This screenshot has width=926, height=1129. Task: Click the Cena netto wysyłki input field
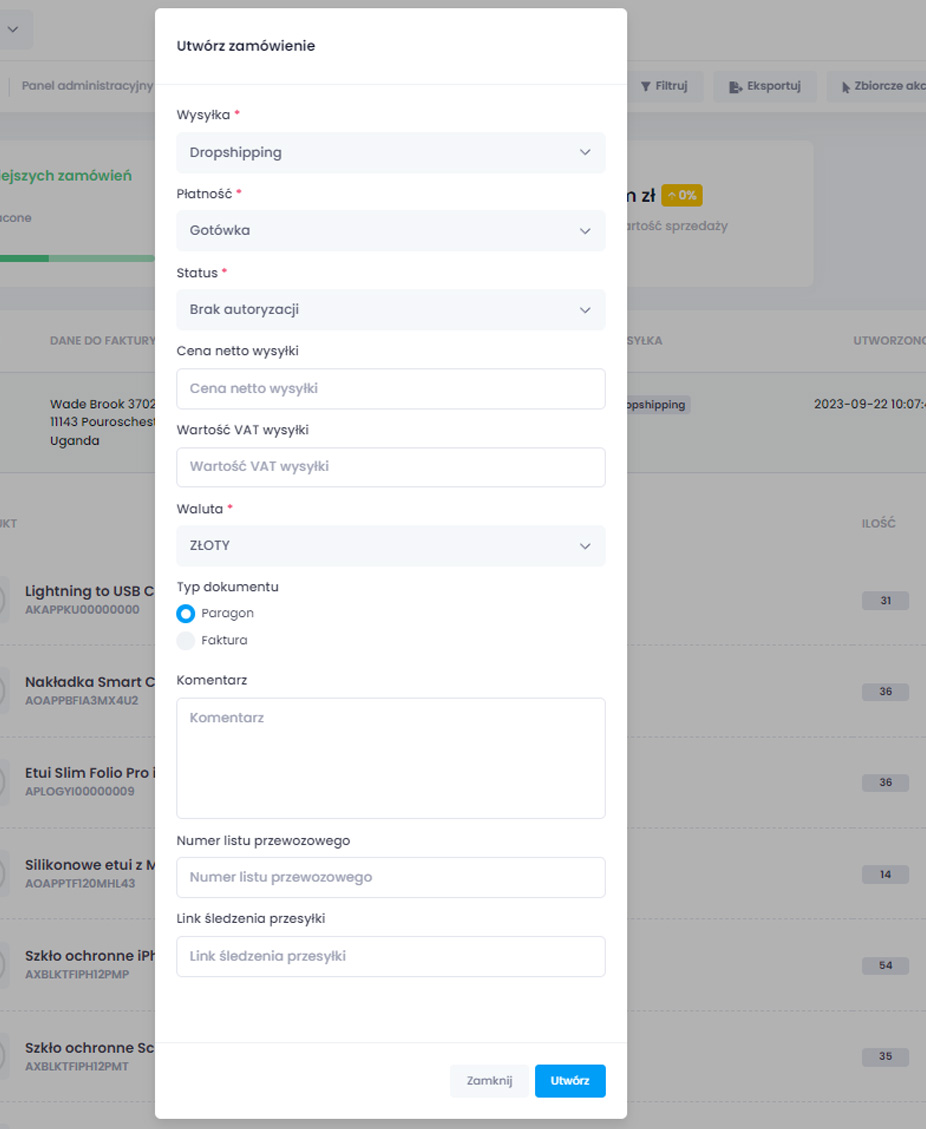(x=390, y=389)
